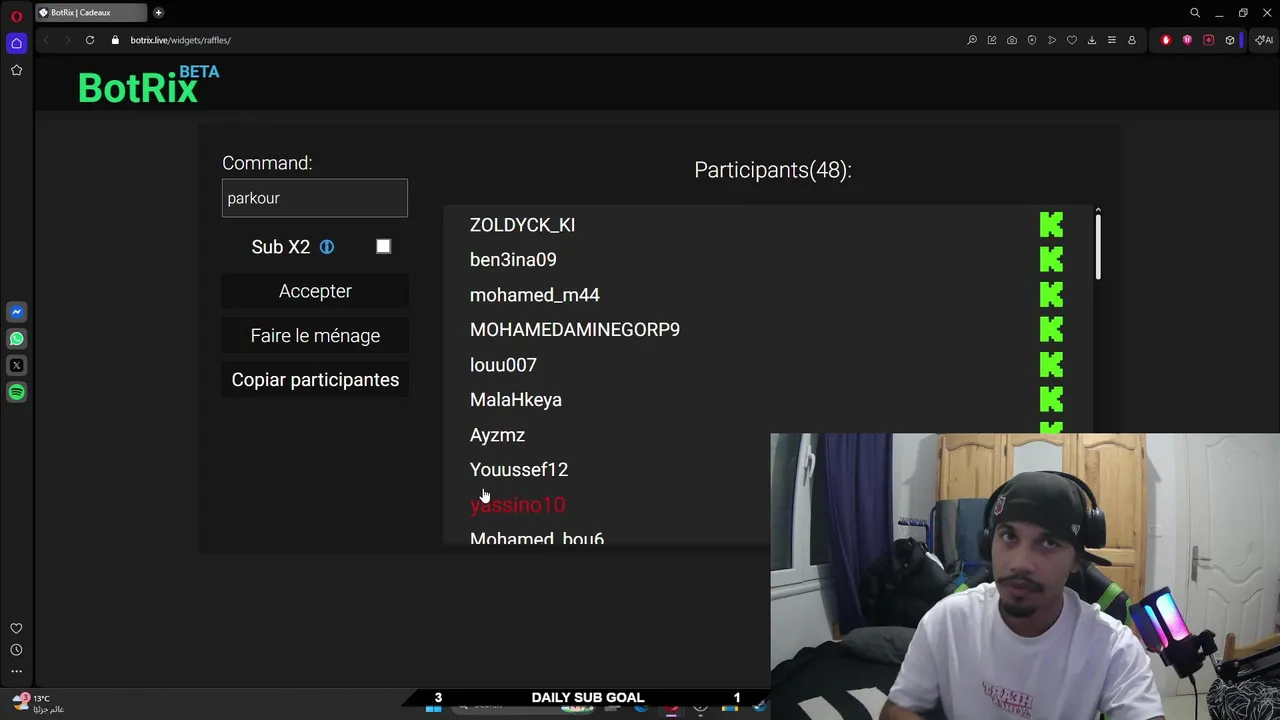1280x720 pixels.
Task: Click the Opera start page home icon
Action: coord(16,43)
